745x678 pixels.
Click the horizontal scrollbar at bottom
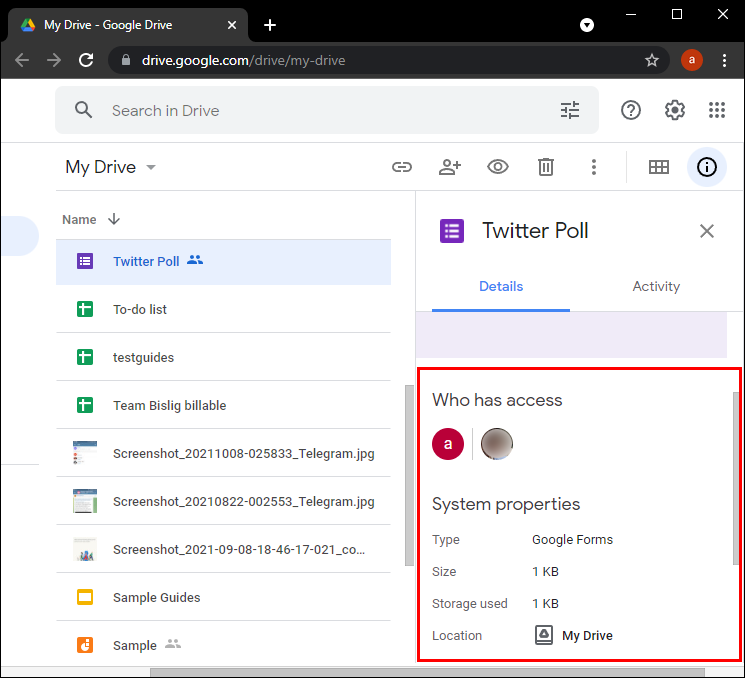(x=428, y=672)
